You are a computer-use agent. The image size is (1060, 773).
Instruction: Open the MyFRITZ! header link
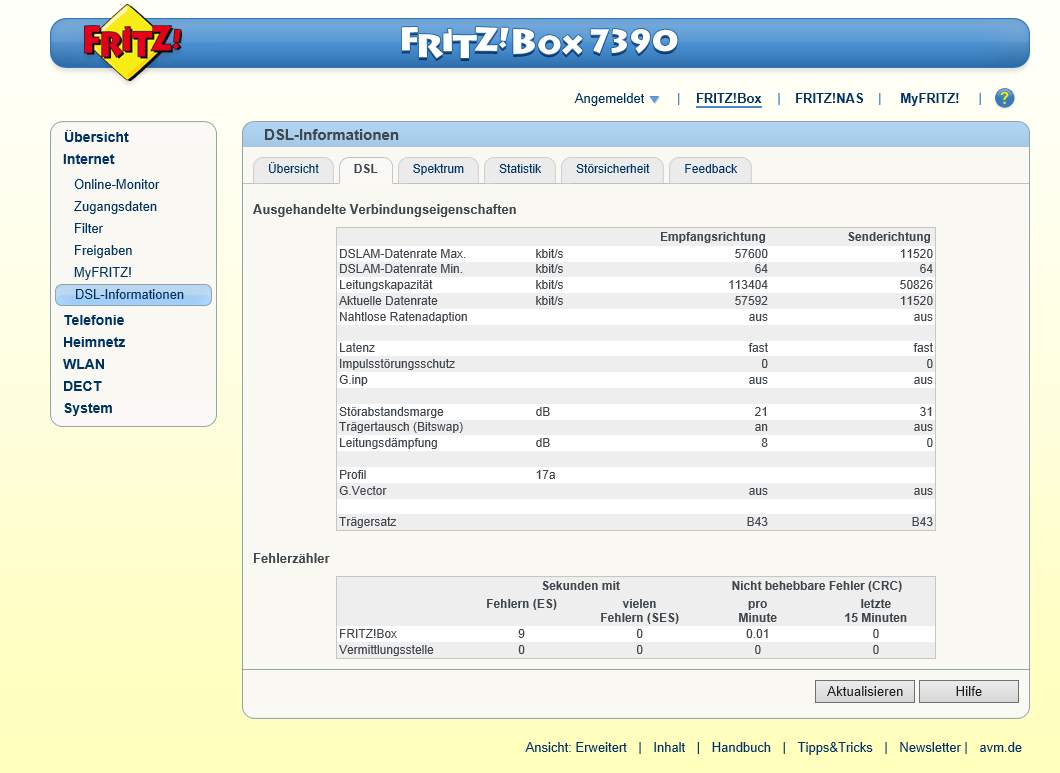[929, 99]
